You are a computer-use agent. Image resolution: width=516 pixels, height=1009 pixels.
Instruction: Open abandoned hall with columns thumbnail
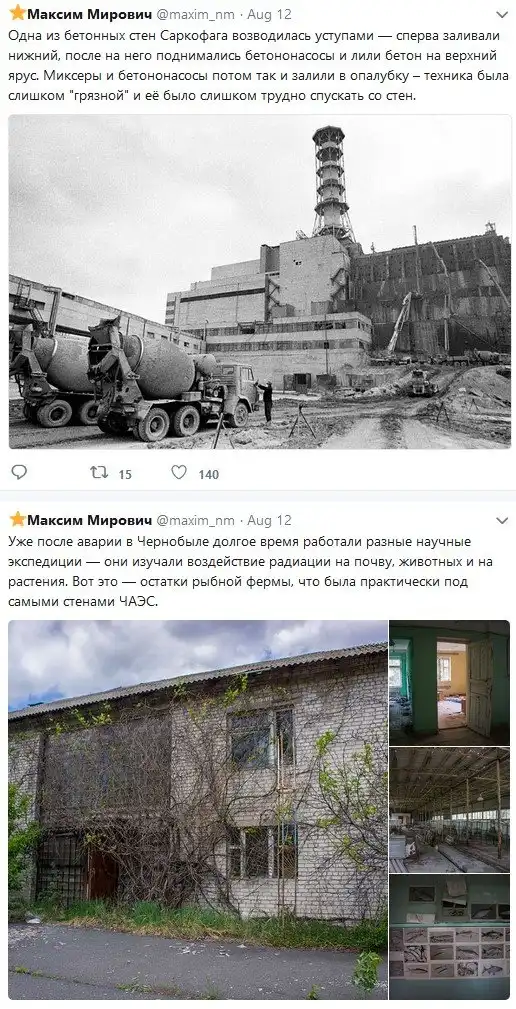coord(449,810)
